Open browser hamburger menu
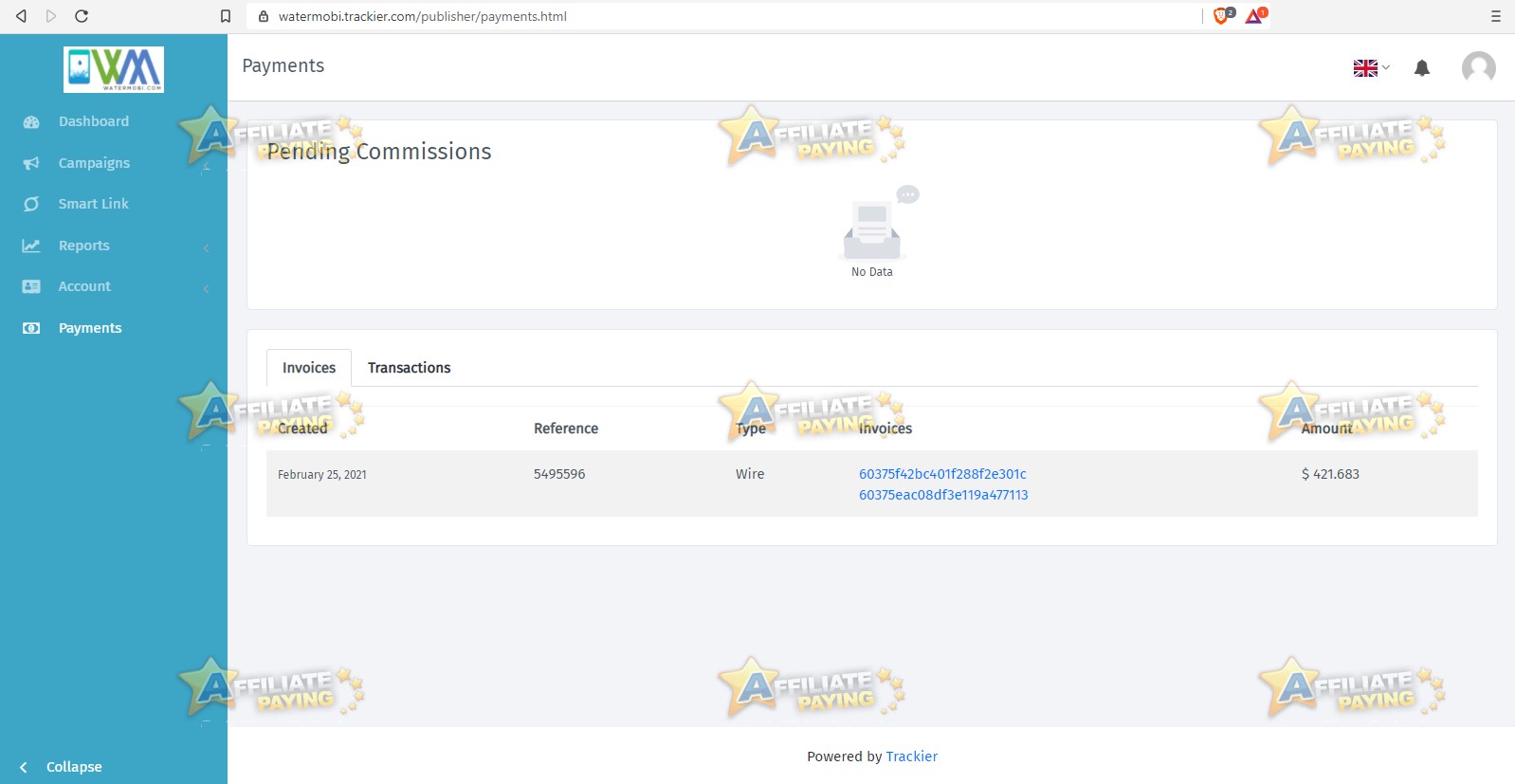This screenshot has width=1515, height=784. [1496, 16]
